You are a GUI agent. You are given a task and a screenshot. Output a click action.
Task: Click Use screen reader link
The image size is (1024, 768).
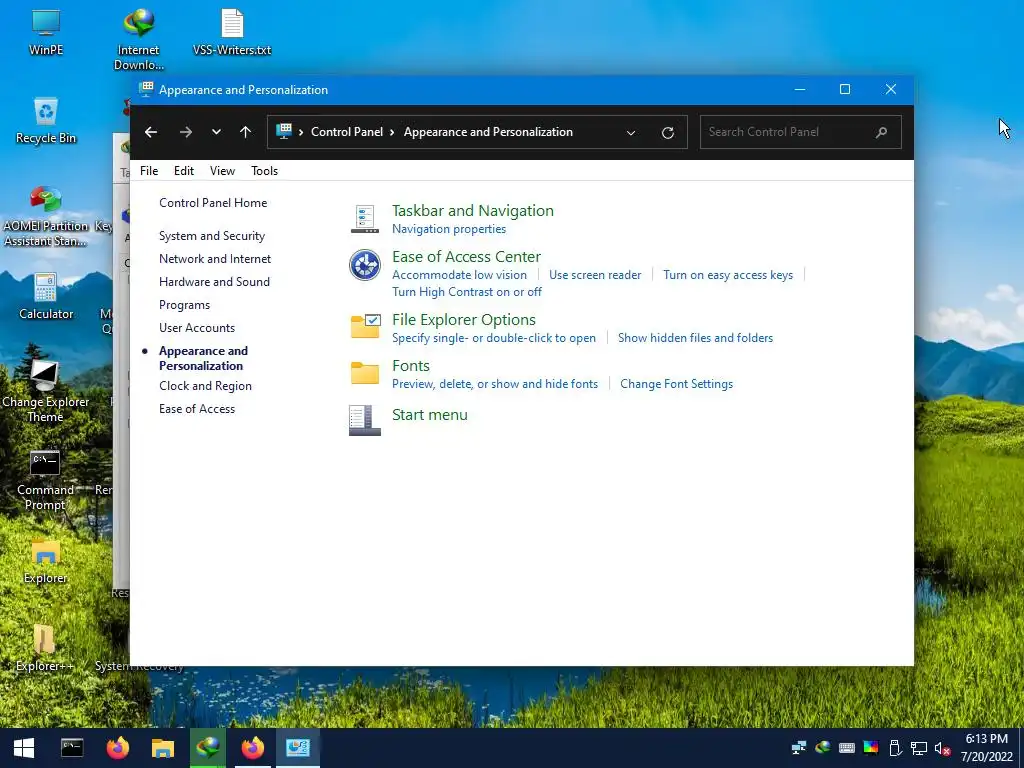(x=595, y=275)
